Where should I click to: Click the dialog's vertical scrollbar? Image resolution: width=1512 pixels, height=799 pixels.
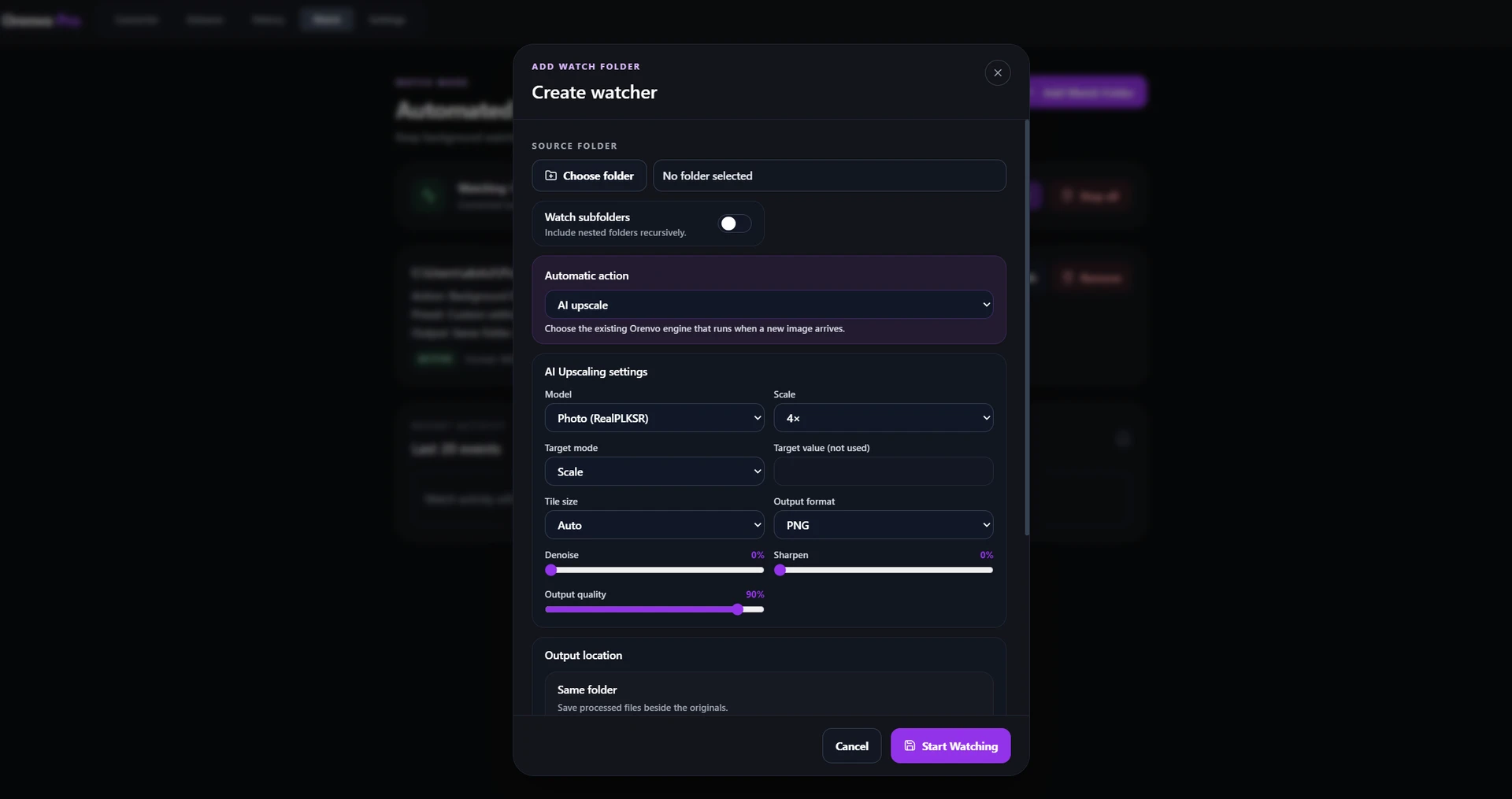click(x=1027, y=327)
